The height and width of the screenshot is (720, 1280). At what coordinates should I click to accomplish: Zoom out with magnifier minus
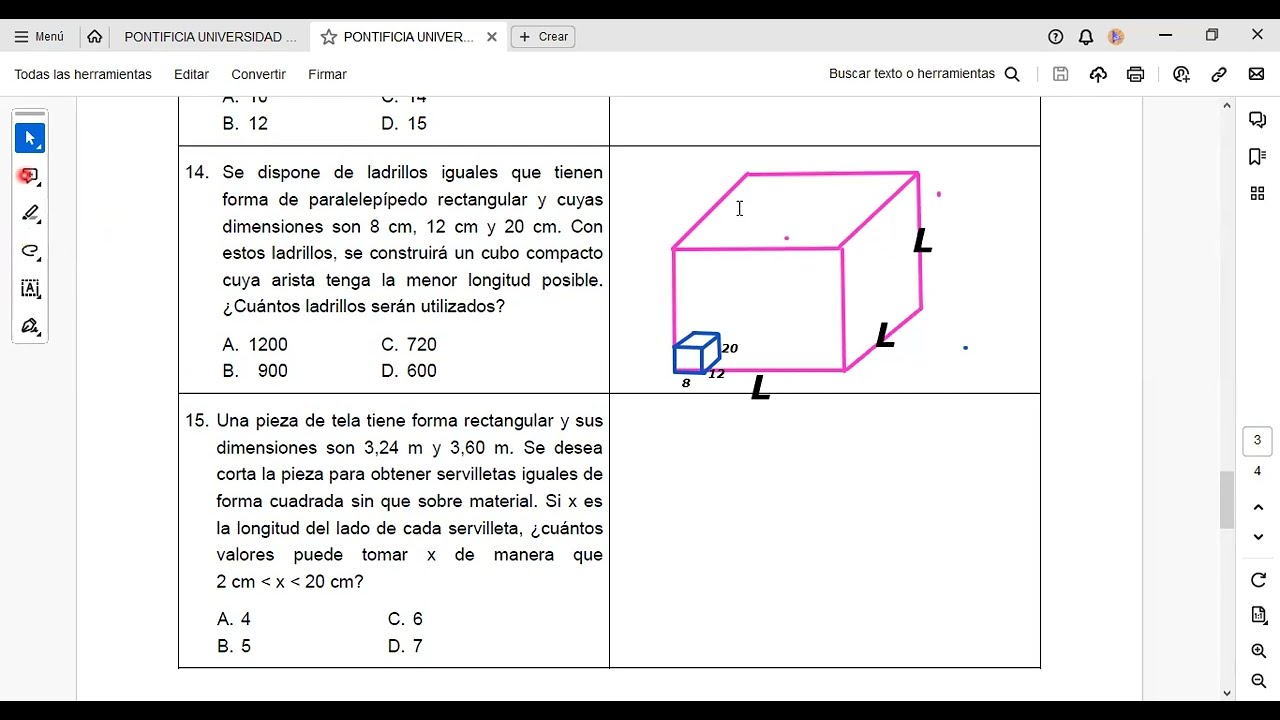[x=1259, y=681]
